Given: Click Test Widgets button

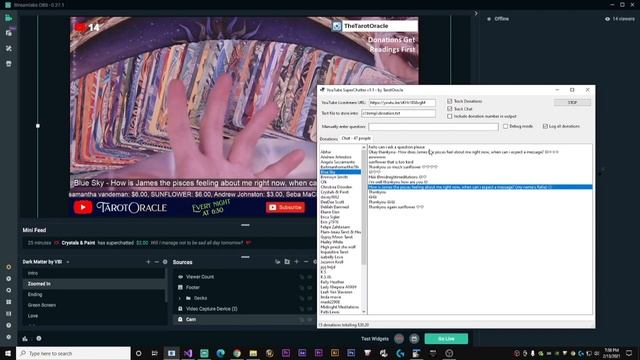Looking at the screenshot, I should click(375, 338).
